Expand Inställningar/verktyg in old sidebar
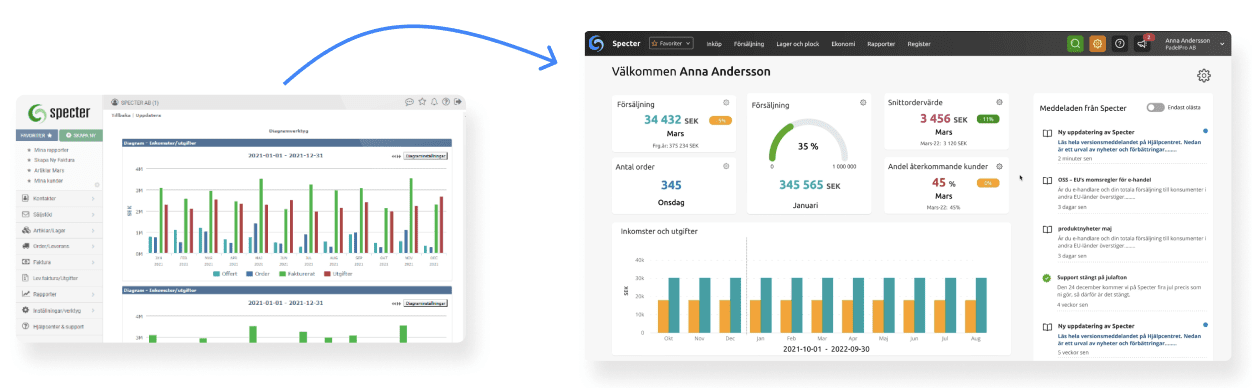 [x=60, y=310]
